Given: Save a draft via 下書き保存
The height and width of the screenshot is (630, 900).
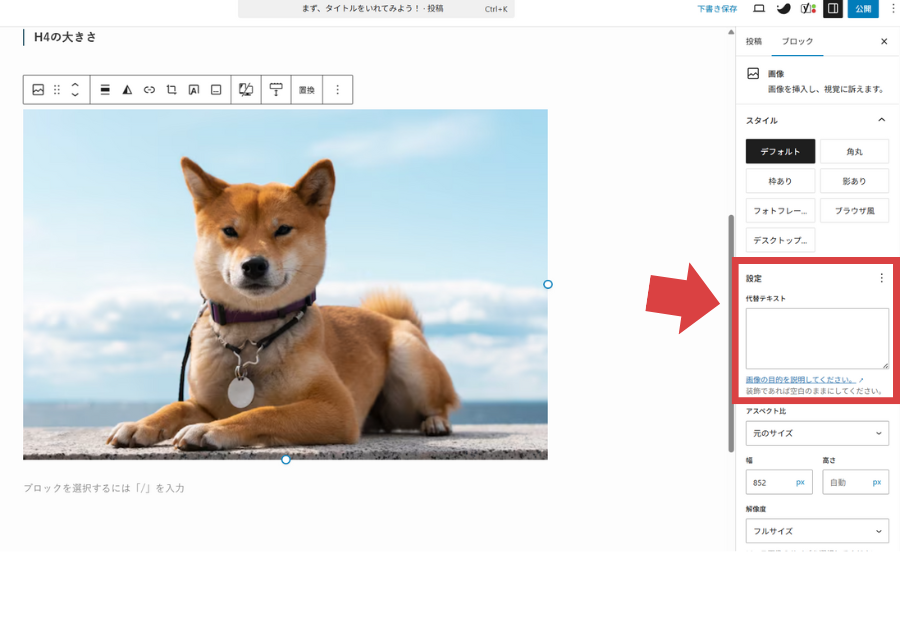Looking at the screenshot, I should (x=717, y=8).
